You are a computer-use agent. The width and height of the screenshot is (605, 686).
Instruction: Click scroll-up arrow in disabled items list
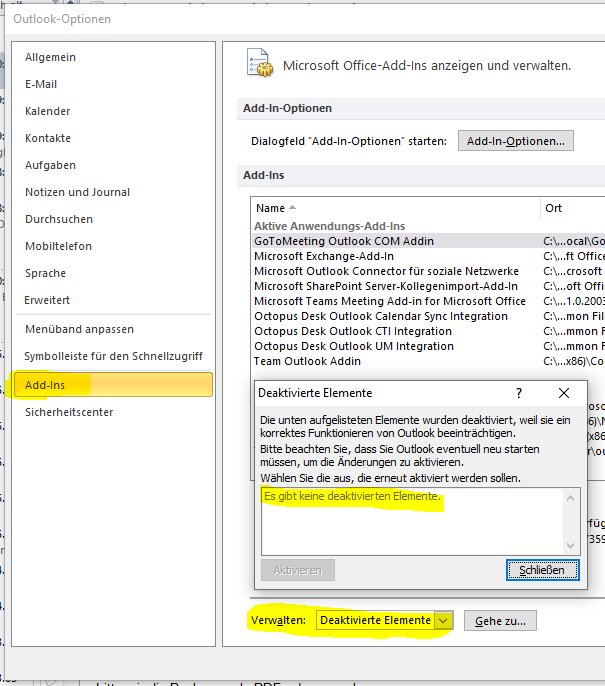click(x=570, y=498)
